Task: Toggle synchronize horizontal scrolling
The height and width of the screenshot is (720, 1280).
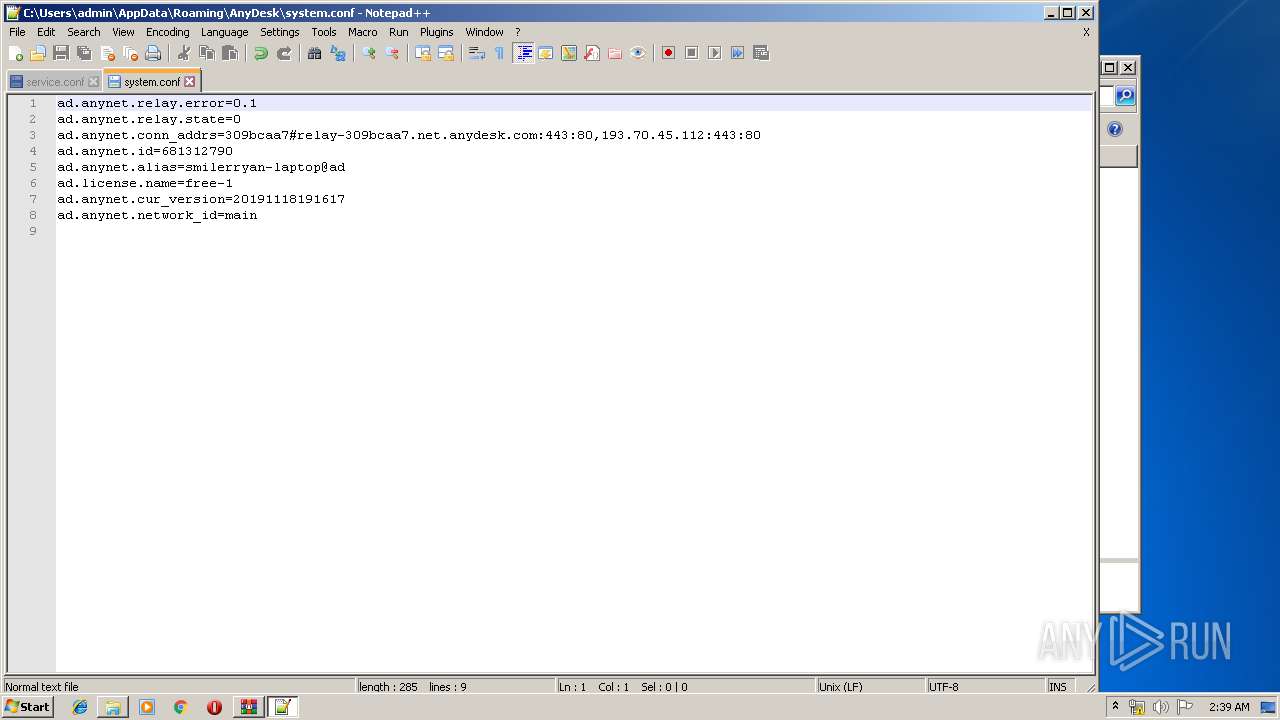Action: click(x=446, y=53)
